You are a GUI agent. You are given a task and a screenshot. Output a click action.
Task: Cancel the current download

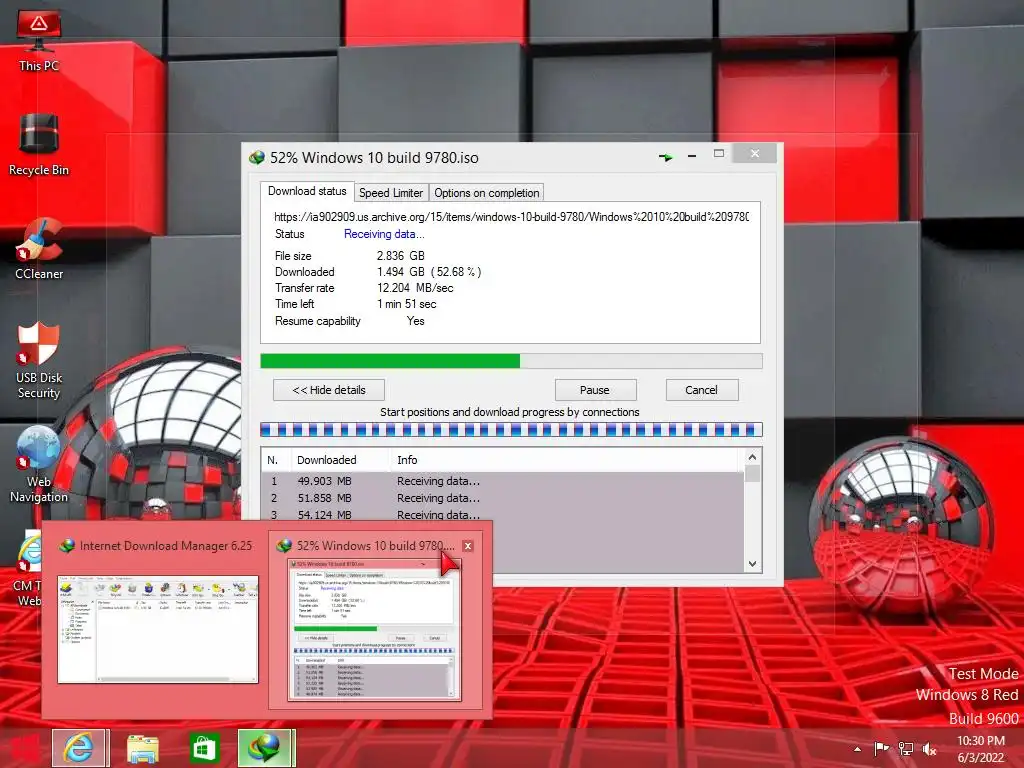(x=701, y=390)
